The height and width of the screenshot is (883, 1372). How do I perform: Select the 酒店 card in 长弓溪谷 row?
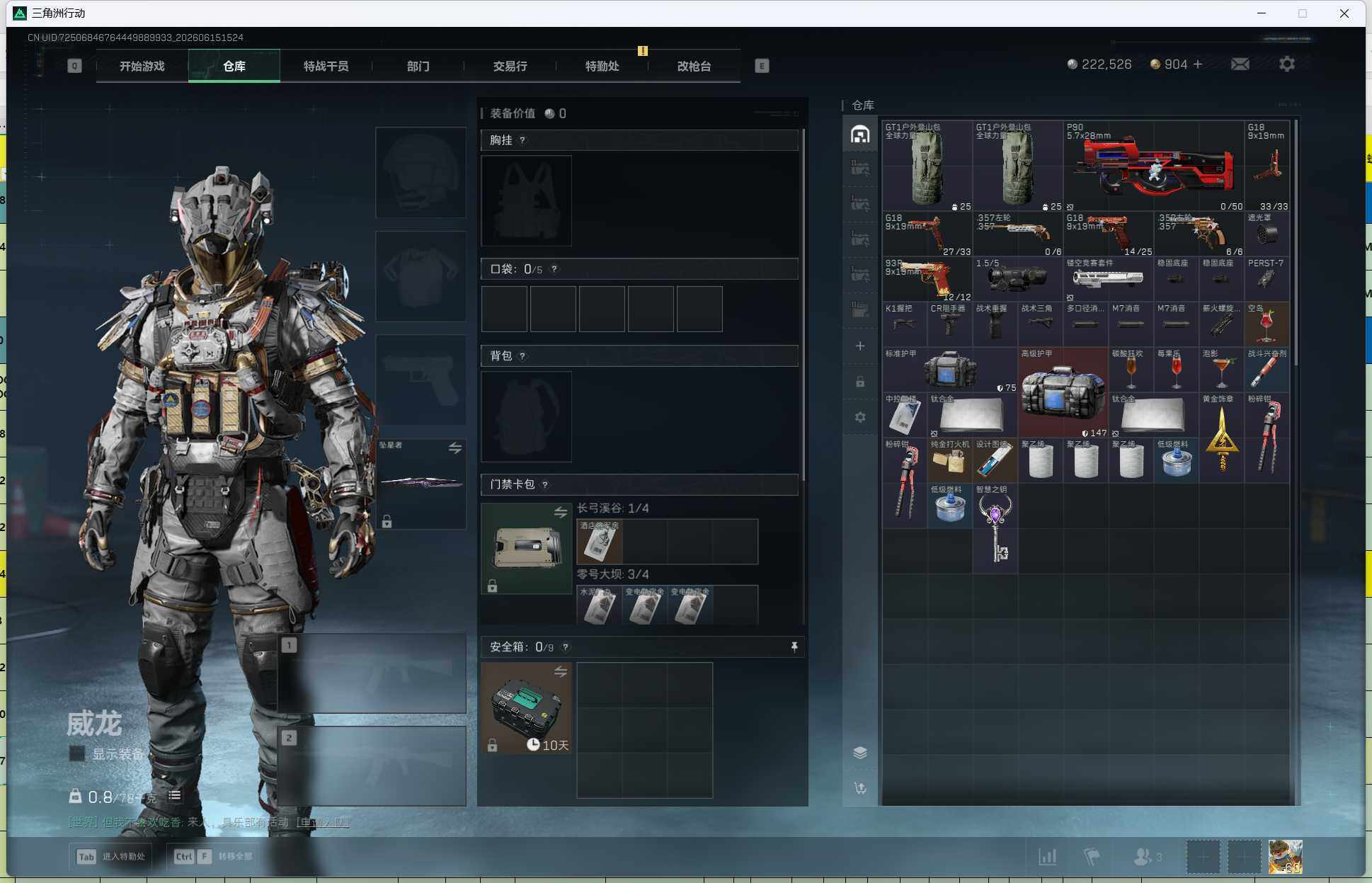[600, 542]
